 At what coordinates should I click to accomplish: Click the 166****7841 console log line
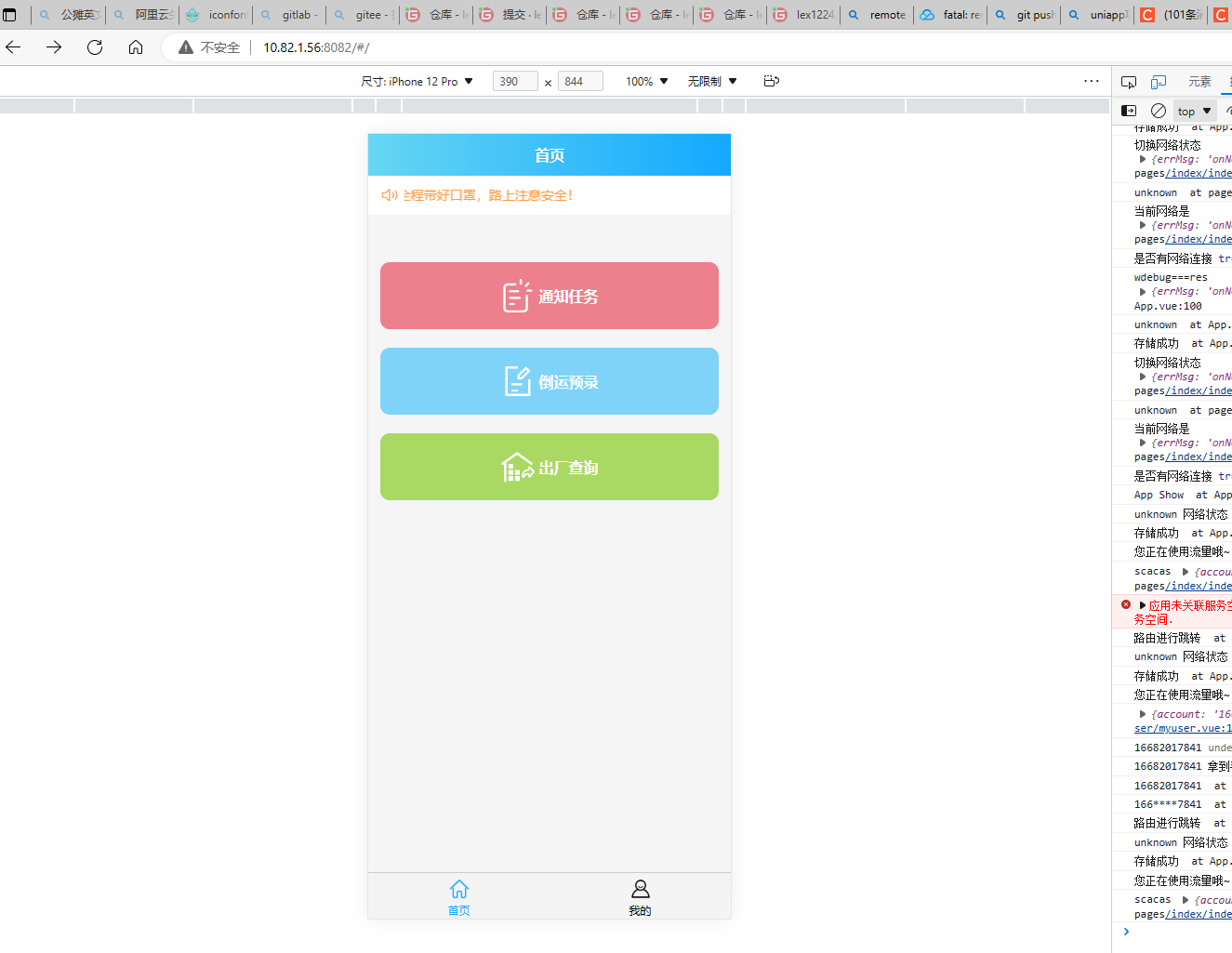coord(1172,804)
